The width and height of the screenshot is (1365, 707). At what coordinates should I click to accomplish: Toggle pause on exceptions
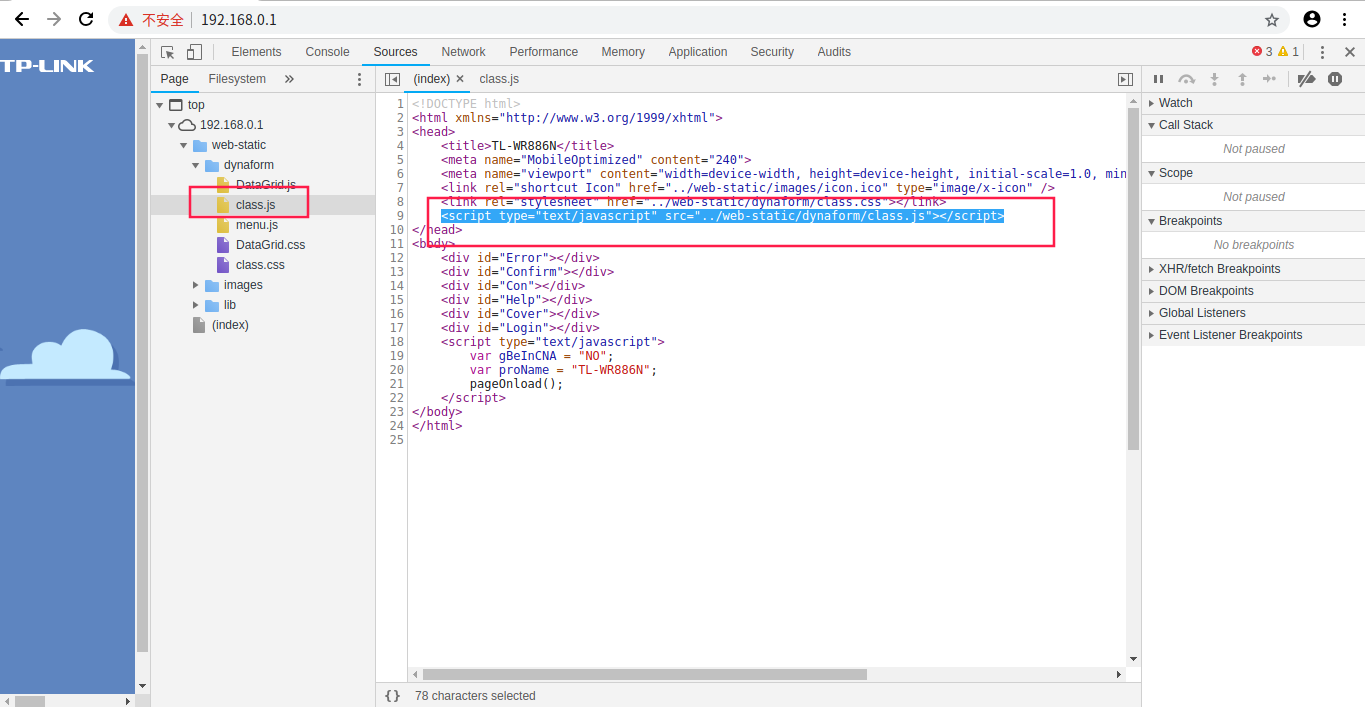coord(1335,79)
